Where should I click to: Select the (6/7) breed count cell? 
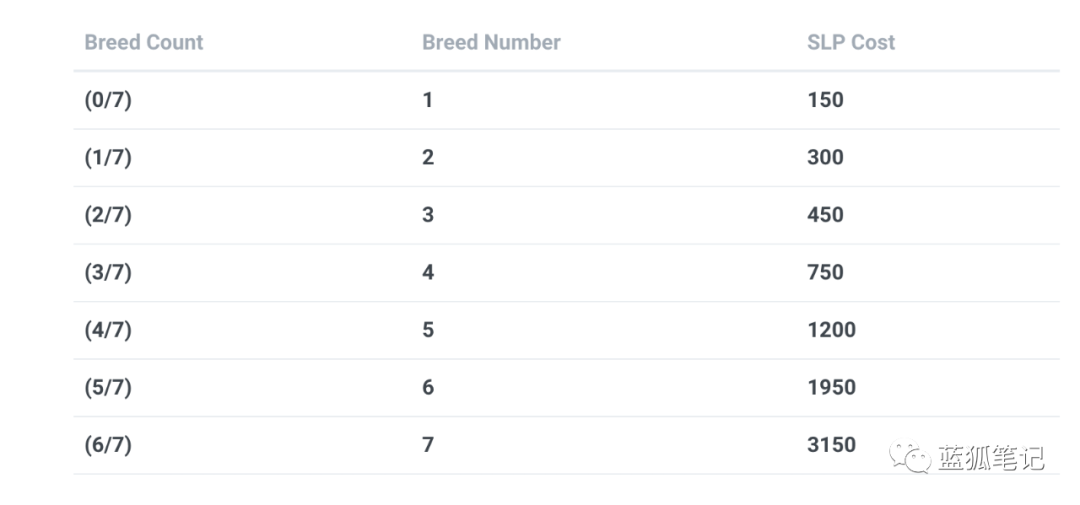108,445
